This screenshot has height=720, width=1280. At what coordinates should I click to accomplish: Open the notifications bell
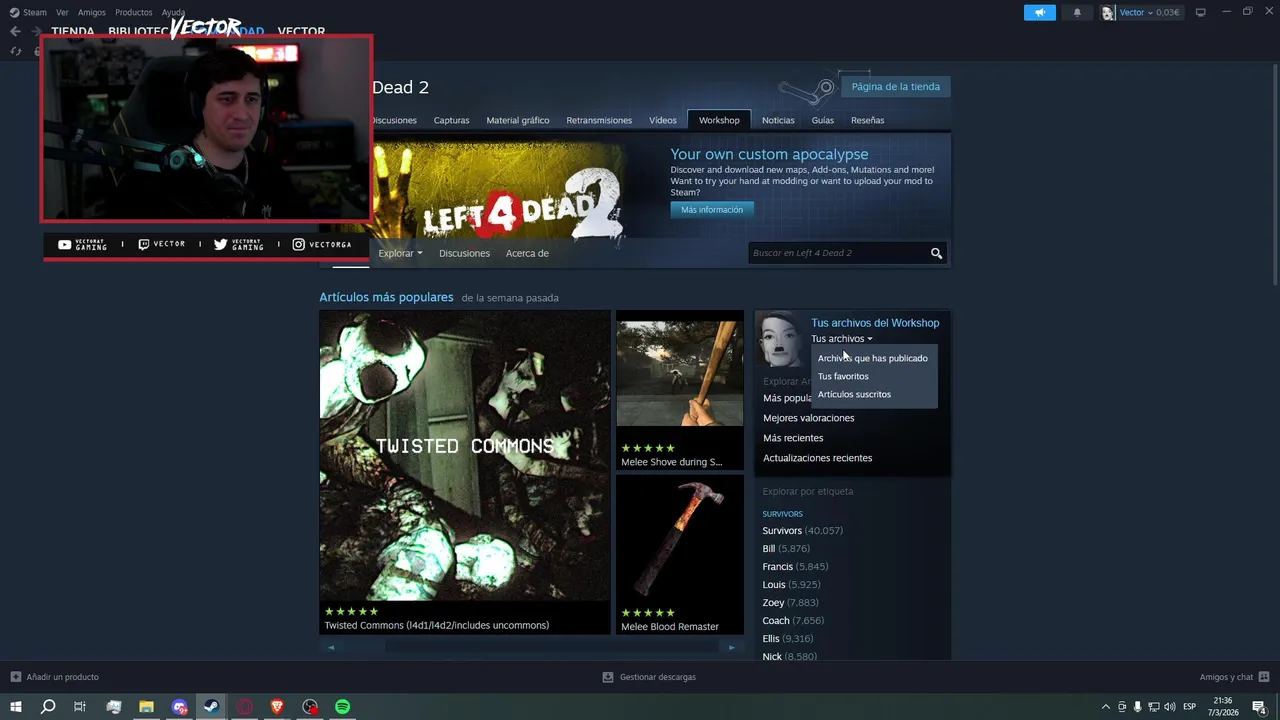tap(1077, 12)
